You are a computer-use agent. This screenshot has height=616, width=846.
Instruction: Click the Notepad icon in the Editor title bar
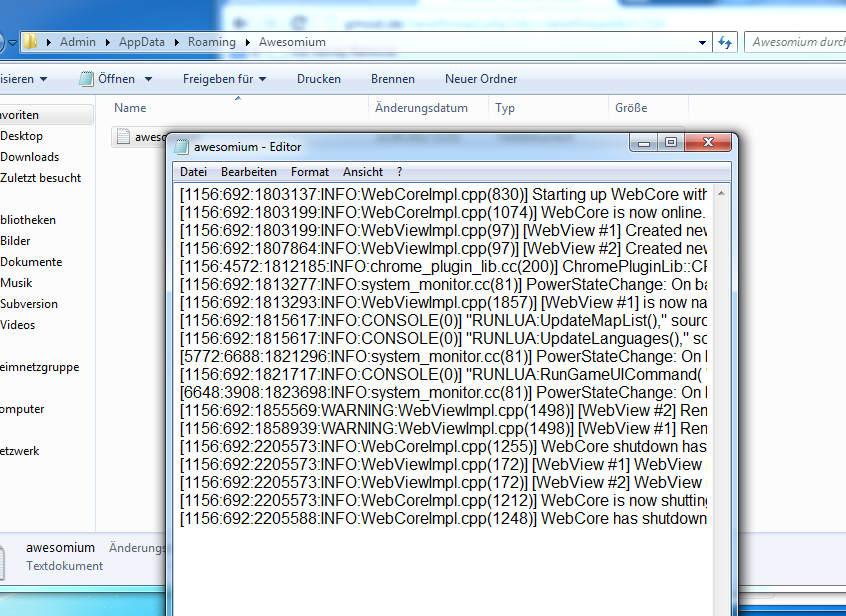point(181,147)
